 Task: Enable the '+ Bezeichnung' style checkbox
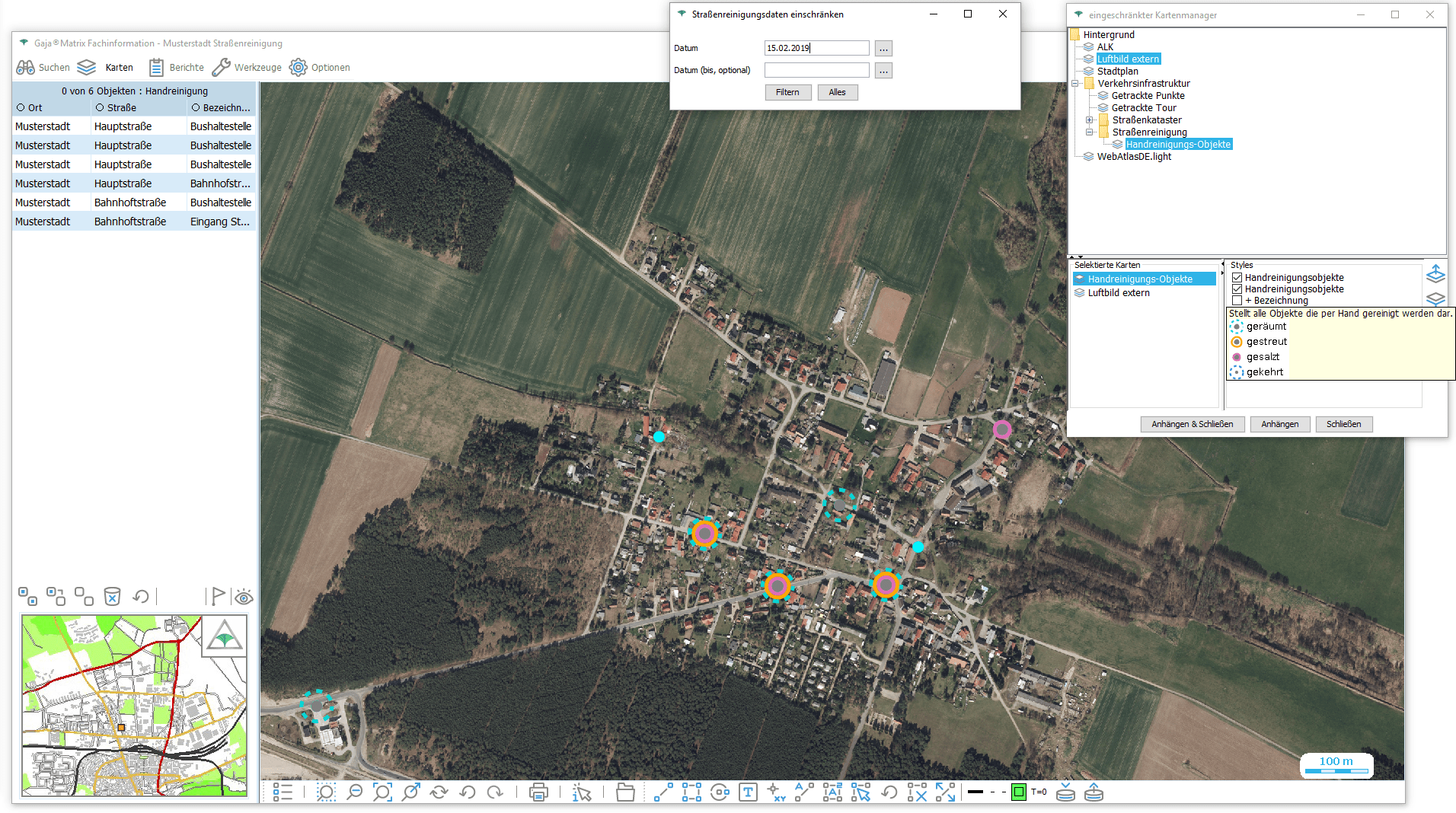[x=1237, y=301]
